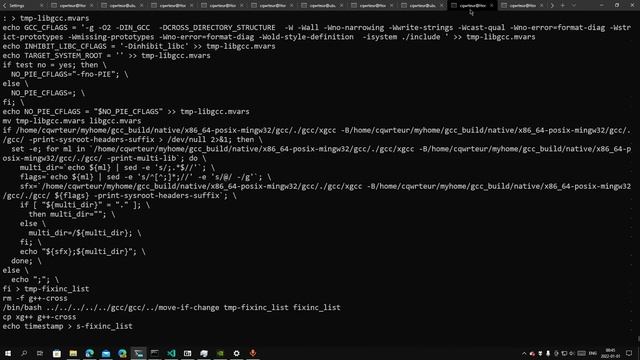640x360 pixels.
Task: Click the line 'mv tmp-libgcc.mvars libgcc.mvars'
Action: 72,121
